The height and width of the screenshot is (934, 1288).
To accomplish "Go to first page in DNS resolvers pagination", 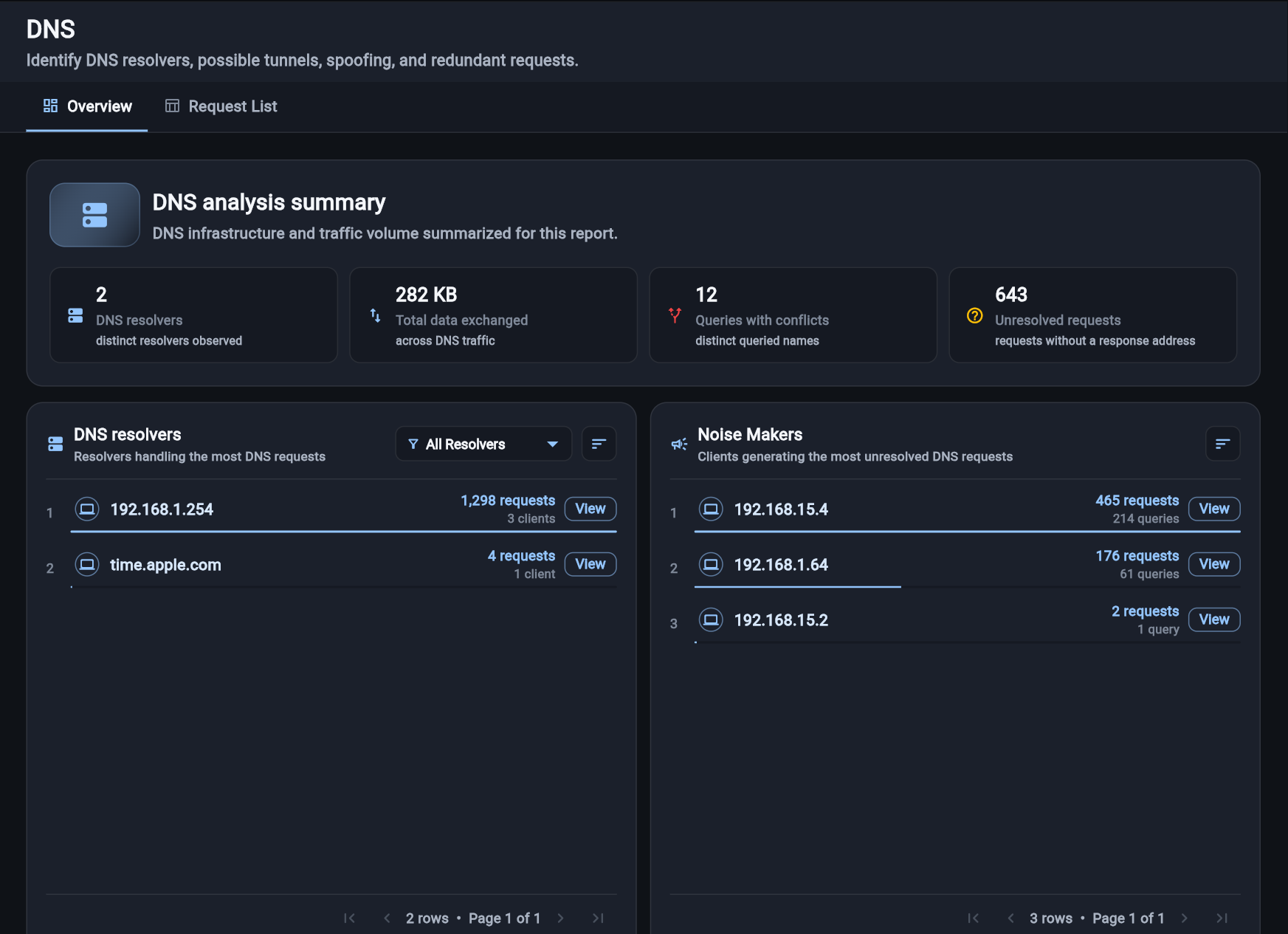I will coord(350,918).
